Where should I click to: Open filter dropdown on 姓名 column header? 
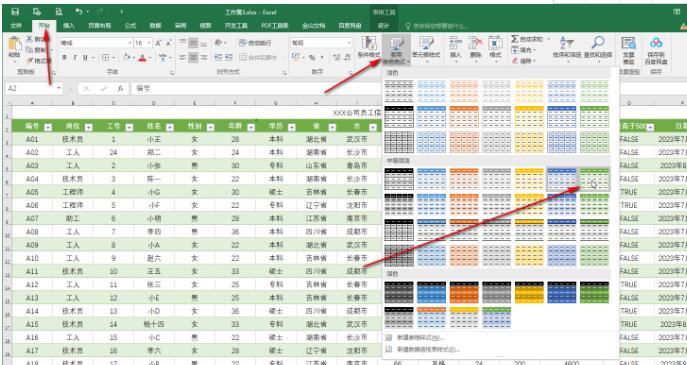pos(170,127)
